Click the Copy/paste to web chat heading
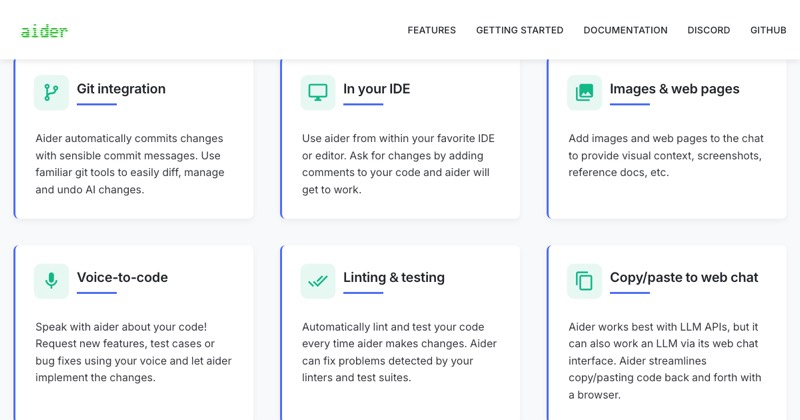The image size is (800, 420). click(x=684, y=277)
